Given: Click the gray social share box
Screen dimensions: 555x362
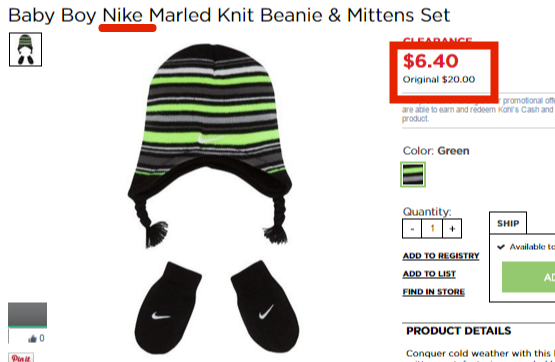Looking at the screenshot, I should pos(28,315).
